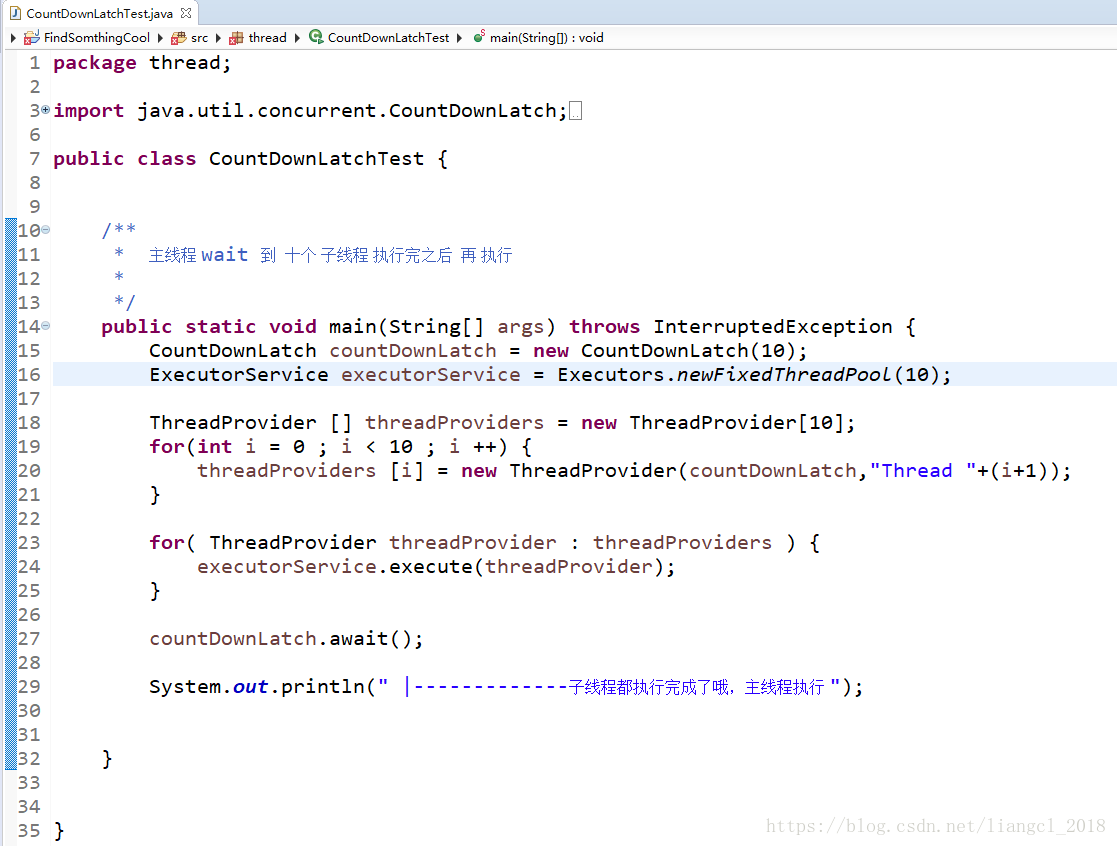The height and width of the screenshot is (846, 1117).
Task: Click line number 16 in the gutter
Action: pyautogui.click(x=29, y=375)
